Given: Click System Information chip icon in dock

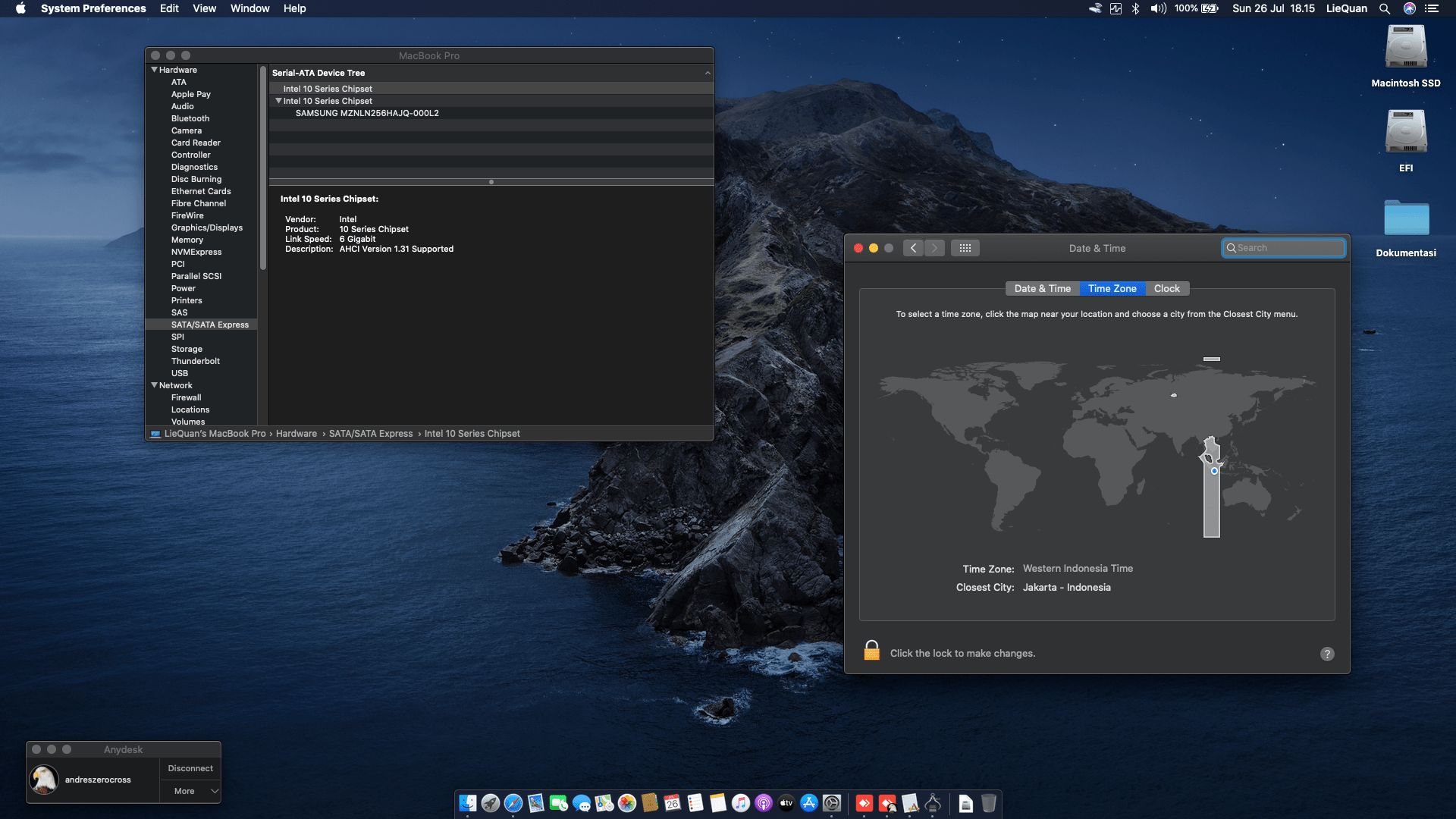Looking at the screenshot, I should click(934, 803).
